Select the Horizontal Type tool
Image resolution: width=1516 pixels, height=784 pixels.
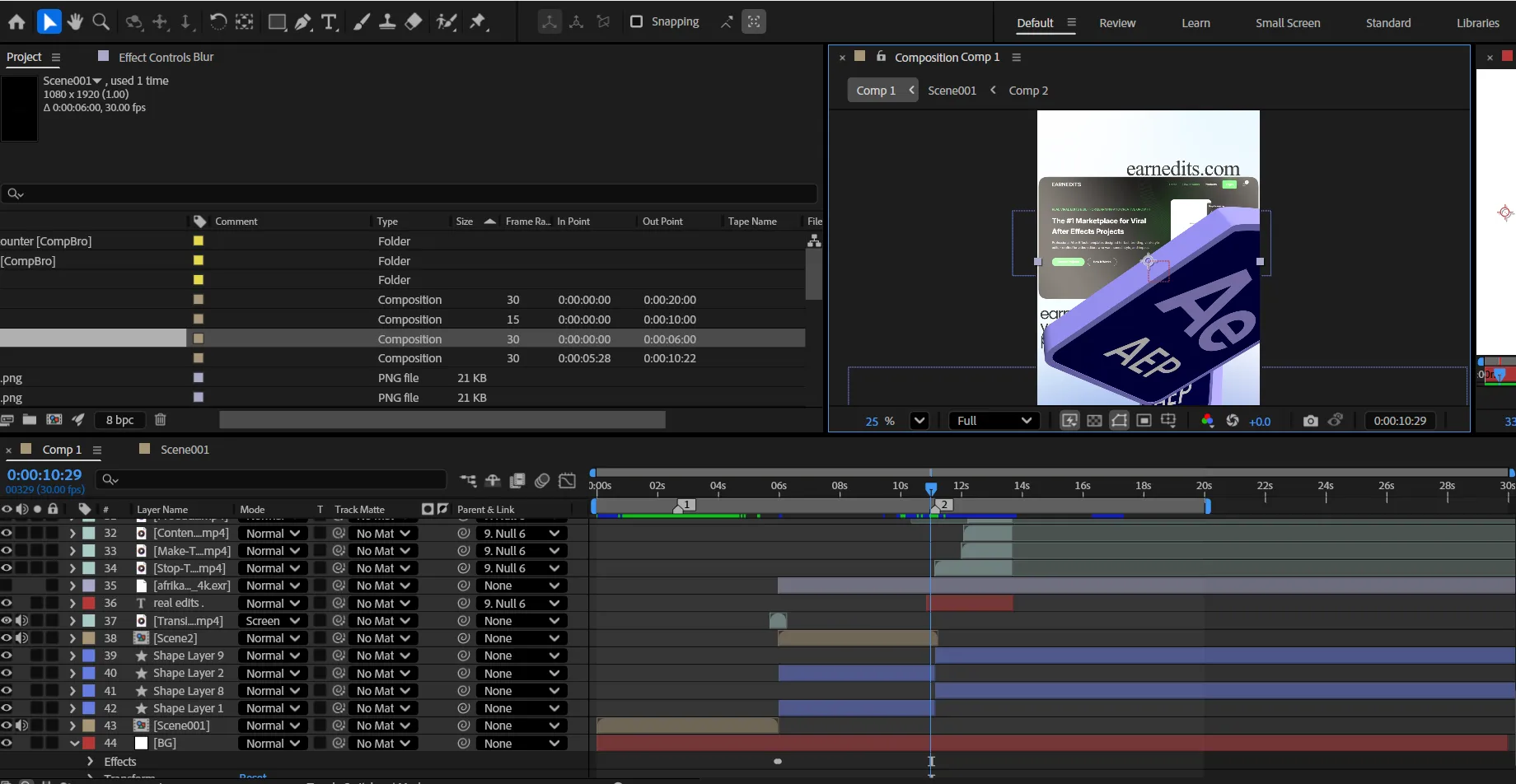tap(329, 22)
